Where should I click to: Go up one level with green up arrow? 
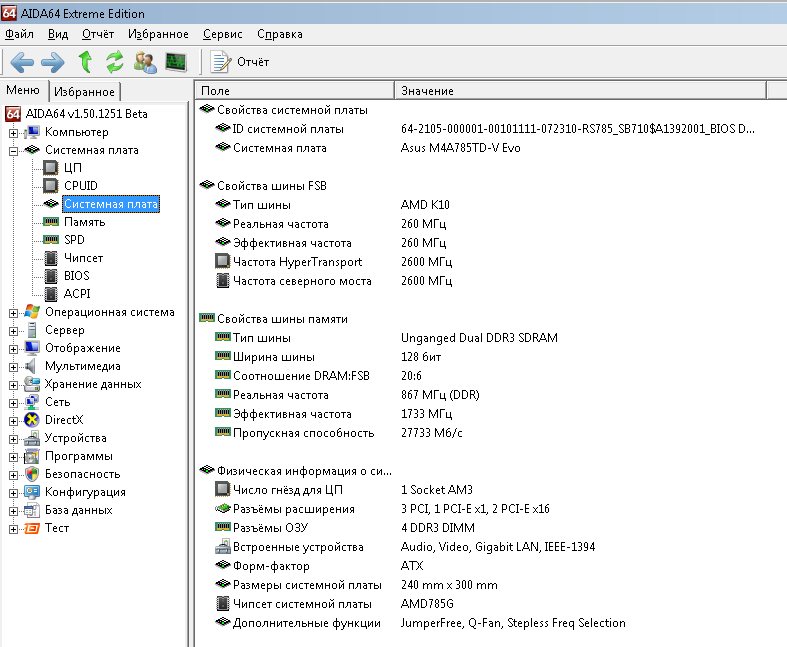[85, 62]
